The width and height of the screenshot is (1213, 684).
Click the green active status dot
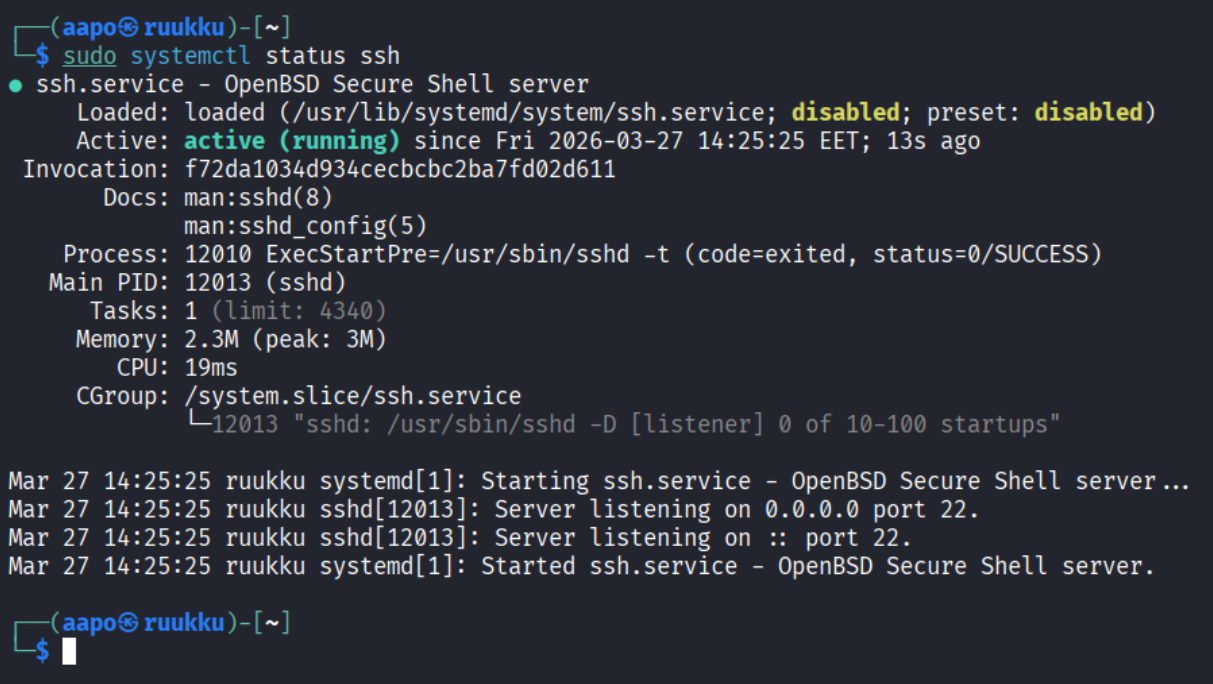[x=15, y=86]
